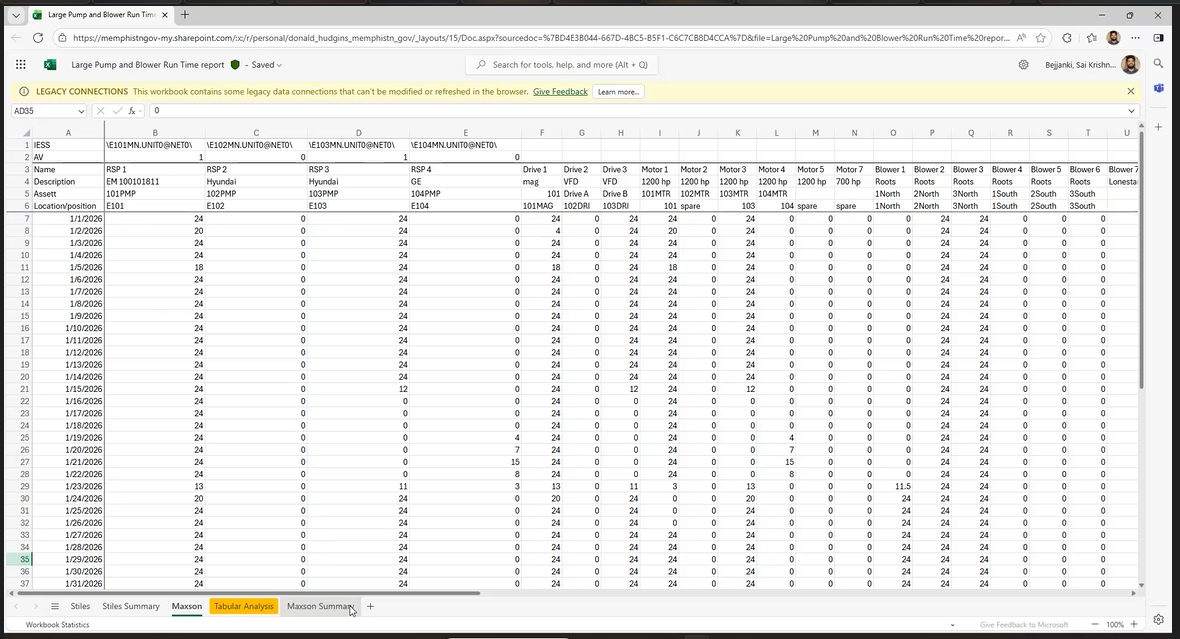Screen dimensions: 1180x639
Task: Expand the Name Box dropdown
Action: (x=81, y=111)
